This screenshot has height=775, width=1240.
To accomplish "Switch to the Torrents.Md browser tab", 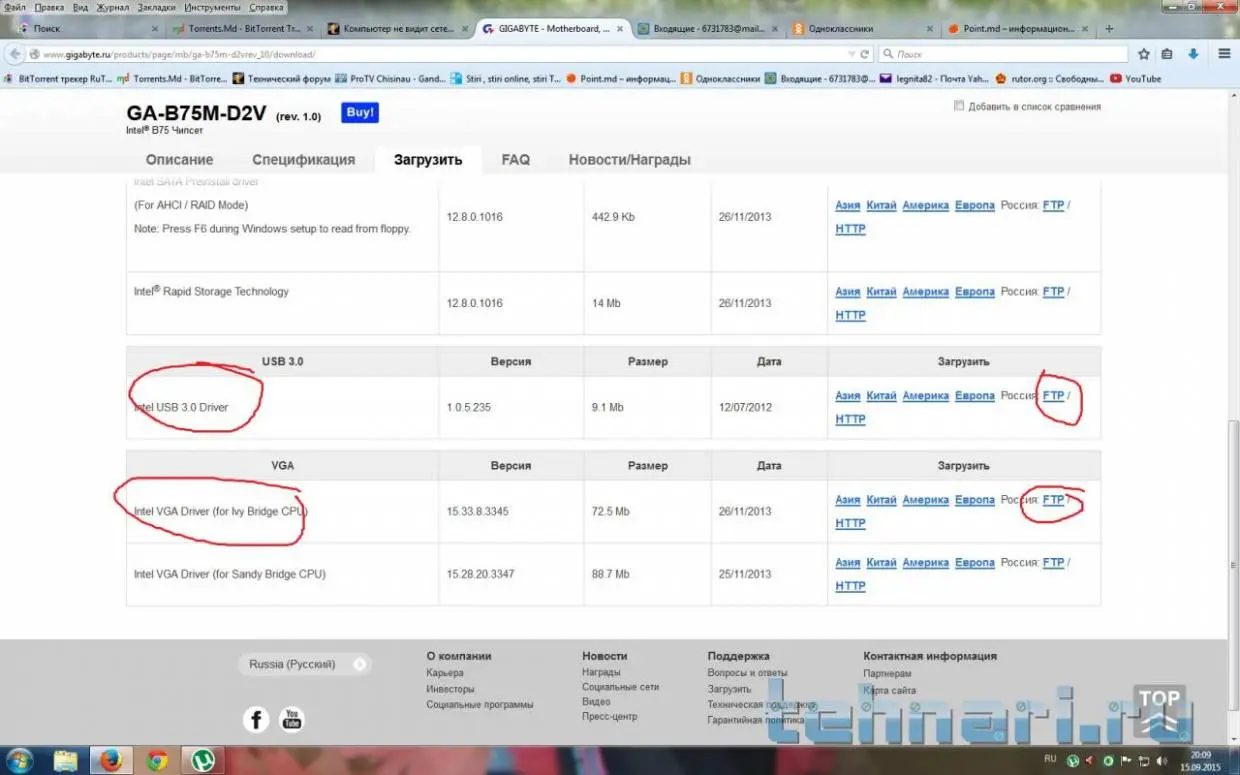I will coord(244,29).
